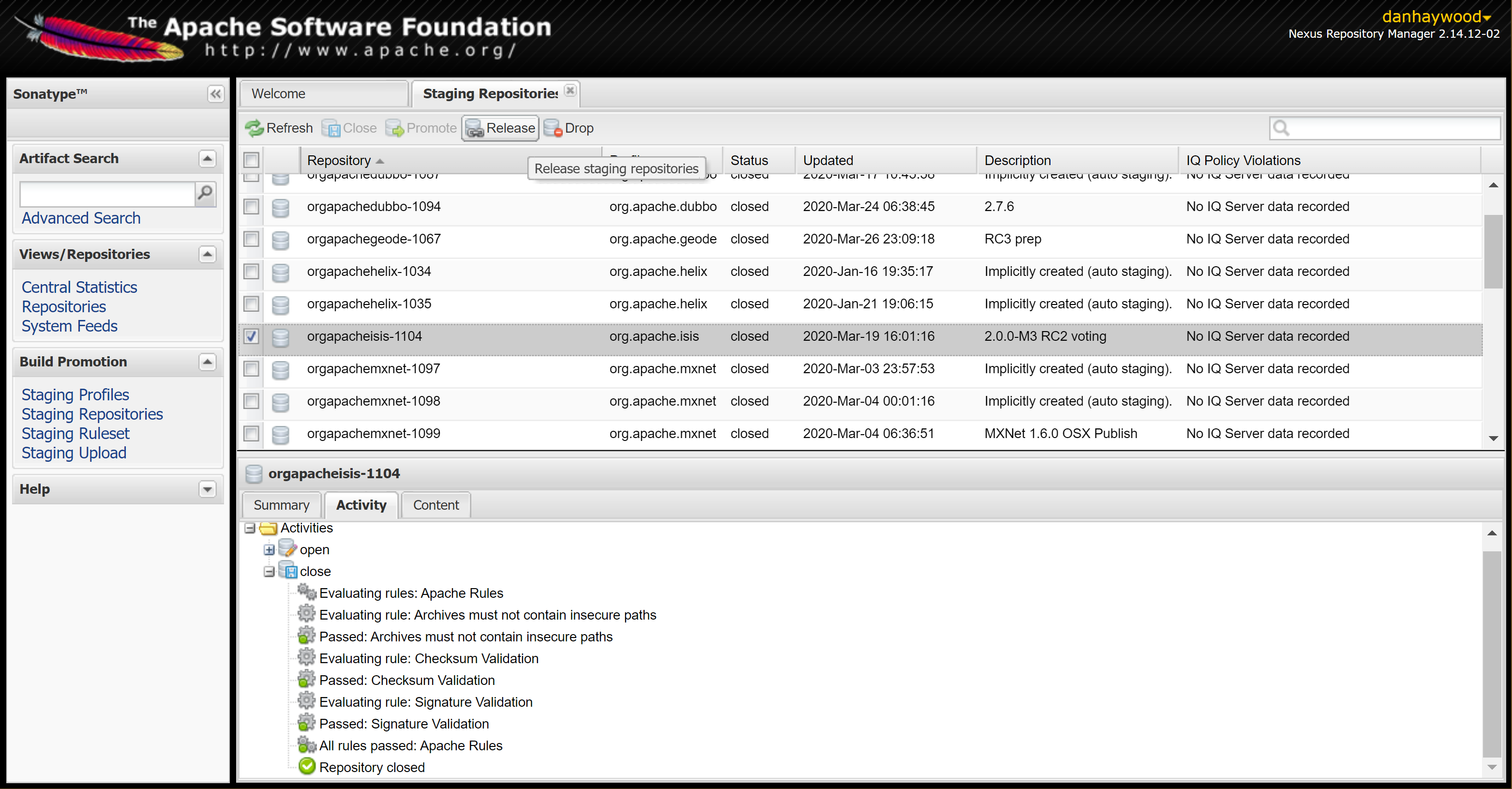Toggle the select-all header checkbox
This screenshot has width=1512, height=789.
(251, 160)
